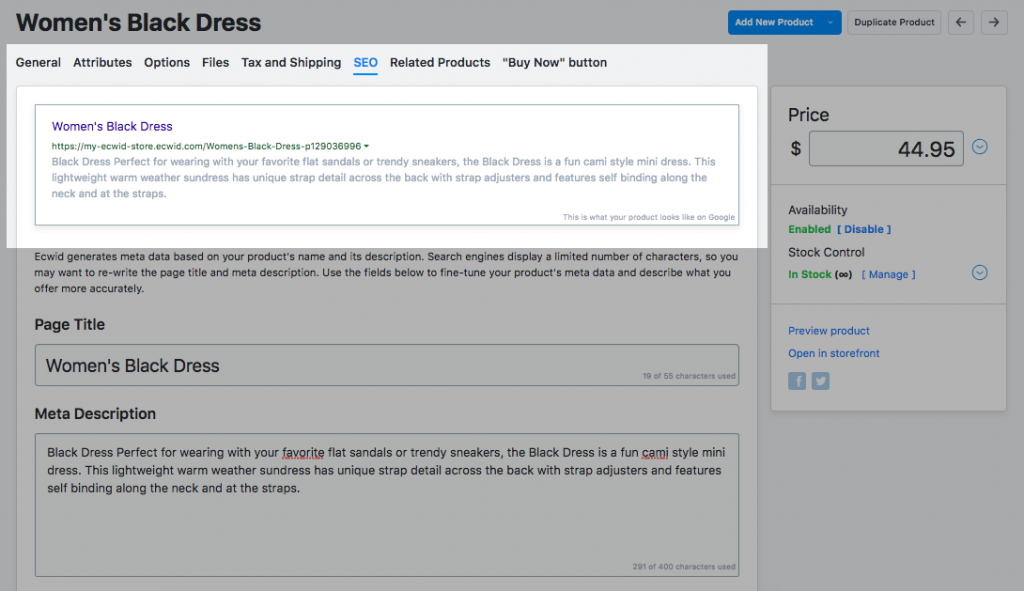Image resolution: width=1024 pixels, height=591 pixels.
Task: Open Related Products tab
Action: 440,63
